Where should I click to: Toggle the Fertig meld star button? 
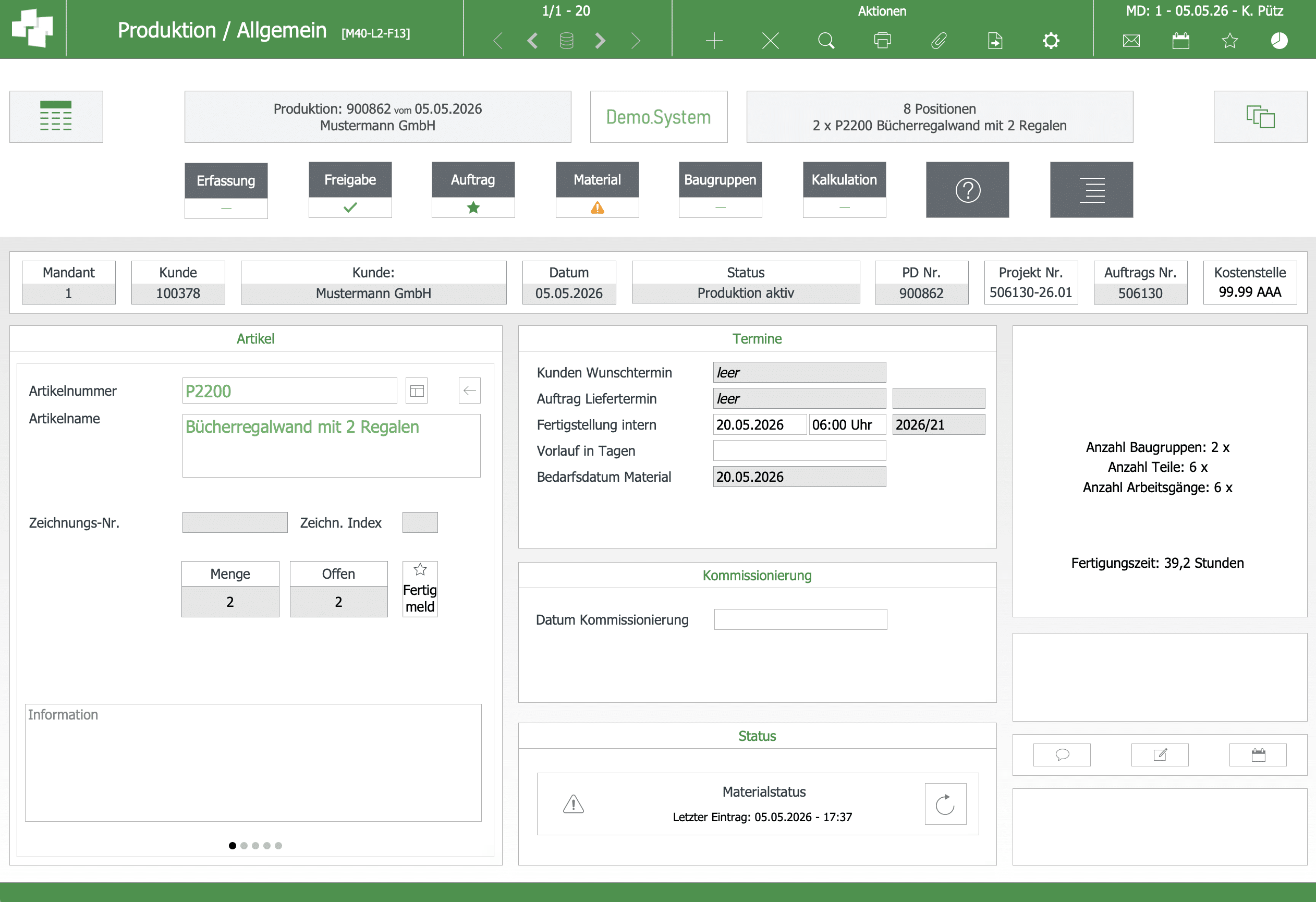tap(420, 589)
